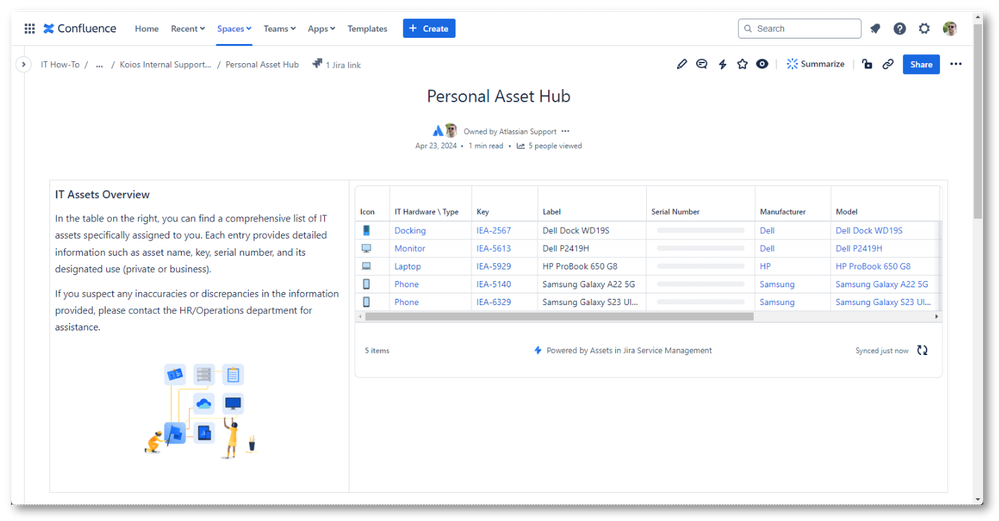The height and width of the screenshot is (521, 999).
Task: Click the Atlassian owner logo avatar
Action: coord(438,131)
